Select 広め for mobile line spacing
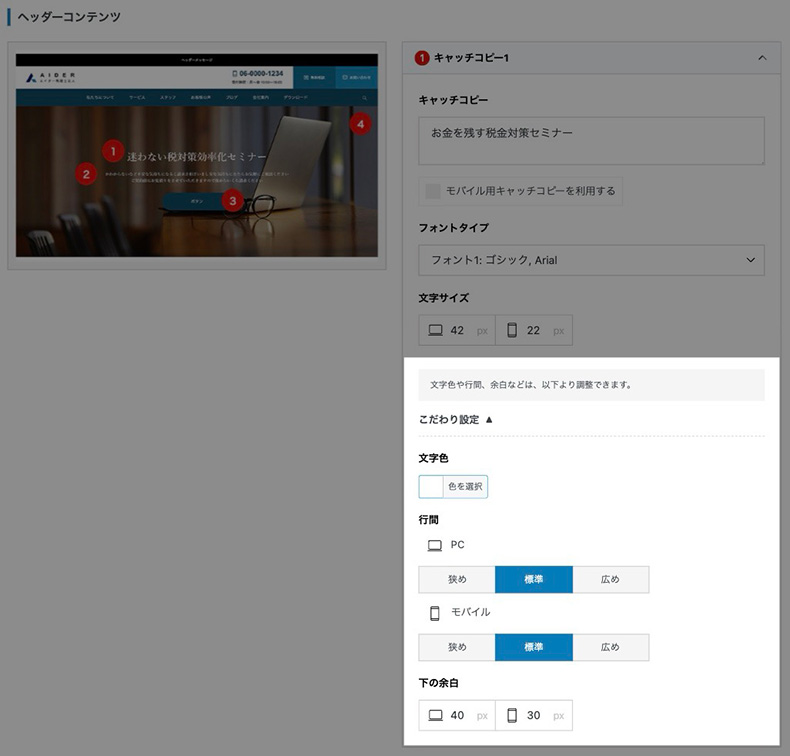790x756 pixels. click(x=610, y=647)
